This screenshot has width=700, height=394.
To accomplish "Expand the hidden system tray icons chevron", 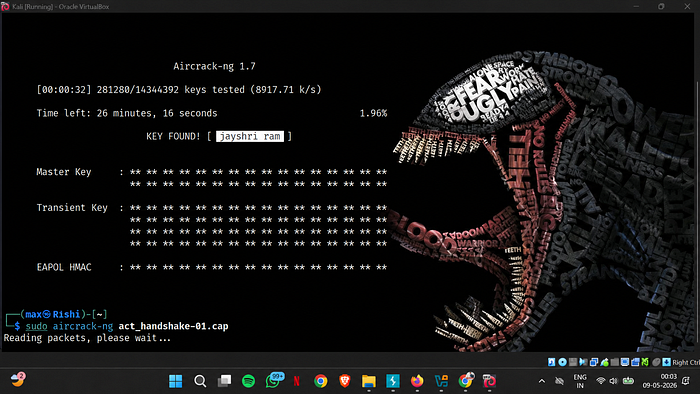I will pos(542,381).
